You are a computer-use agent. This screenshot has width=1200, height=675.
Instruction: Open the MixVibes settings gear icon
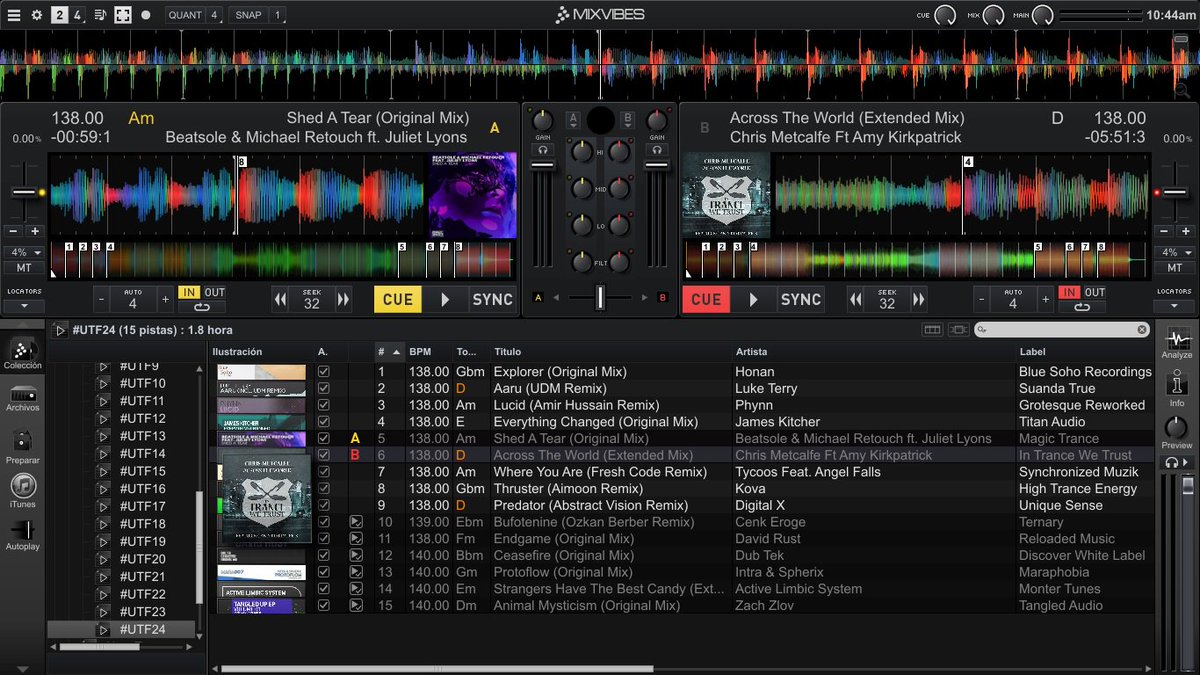37,14
